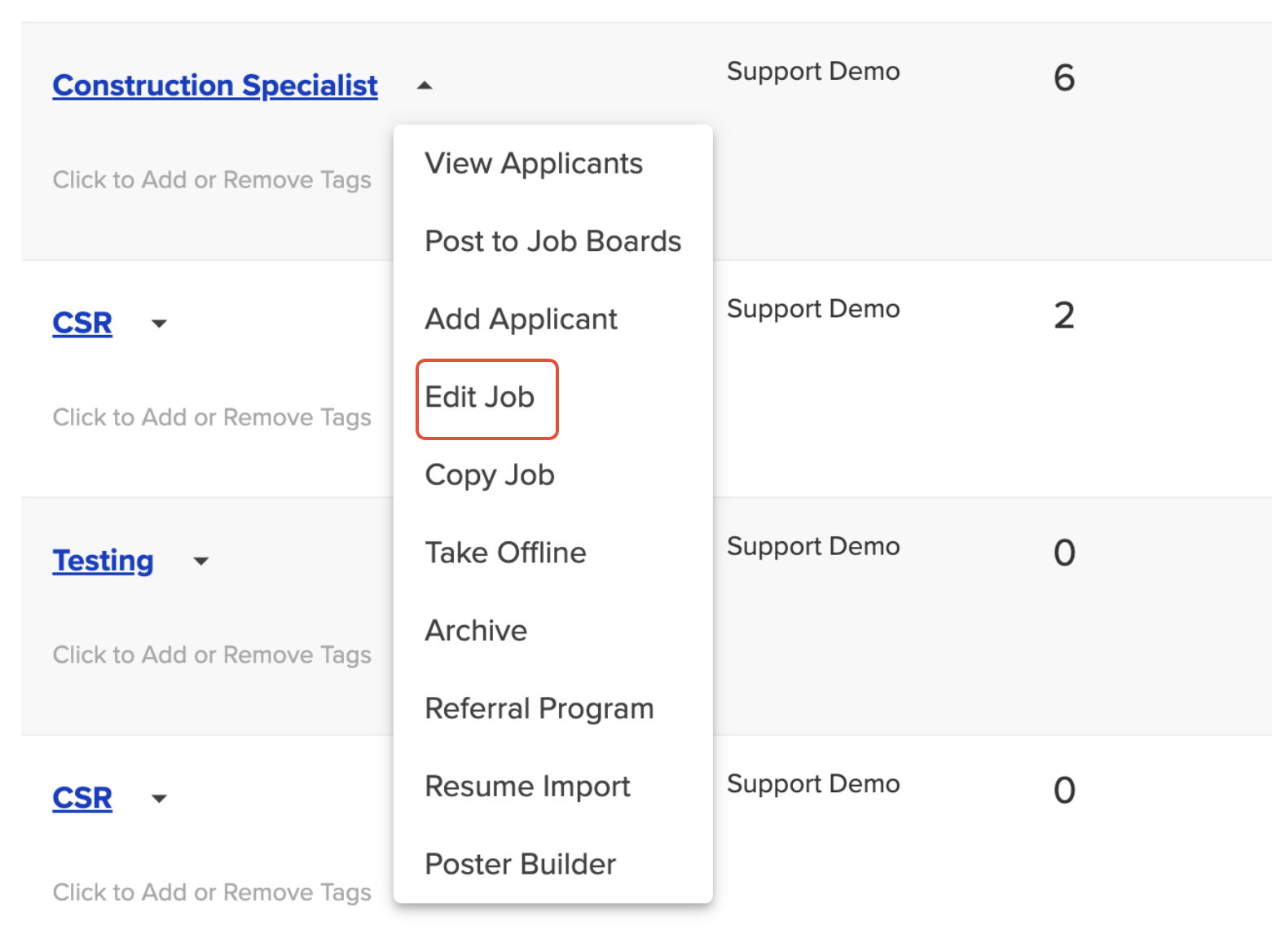The image size is (1272, 952).
Task: Select View Applicants from the menu
Action: click(x=534, y=164)
